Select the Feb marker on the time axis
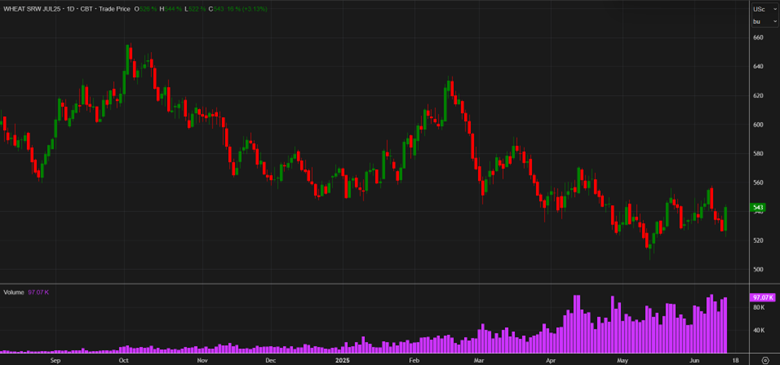Viewport: 780px width, 365px height. (x=413, y=360)
